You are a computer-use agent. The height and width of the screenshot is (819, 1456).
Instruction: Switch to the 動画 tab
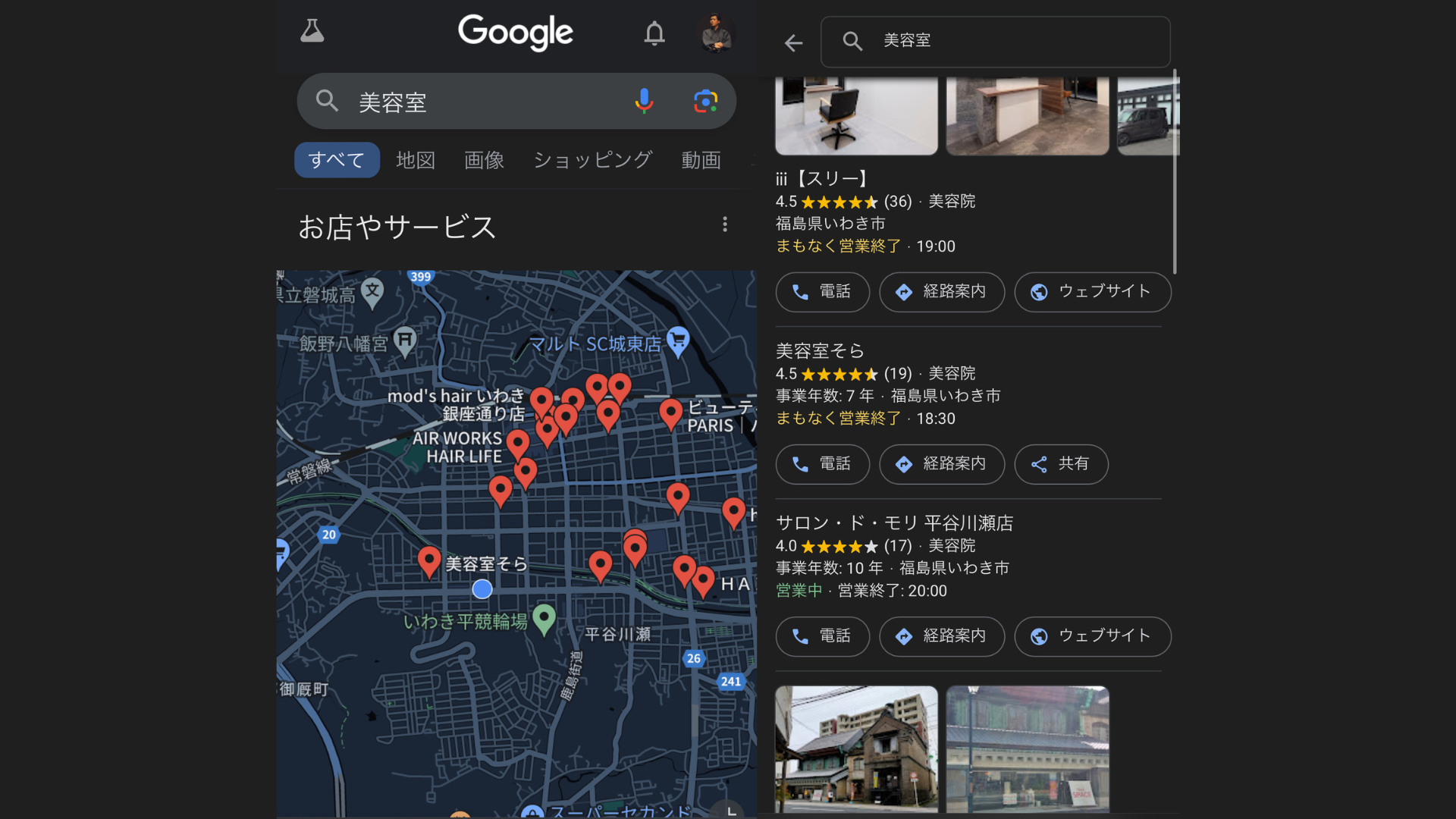click(x=701, y=160)
